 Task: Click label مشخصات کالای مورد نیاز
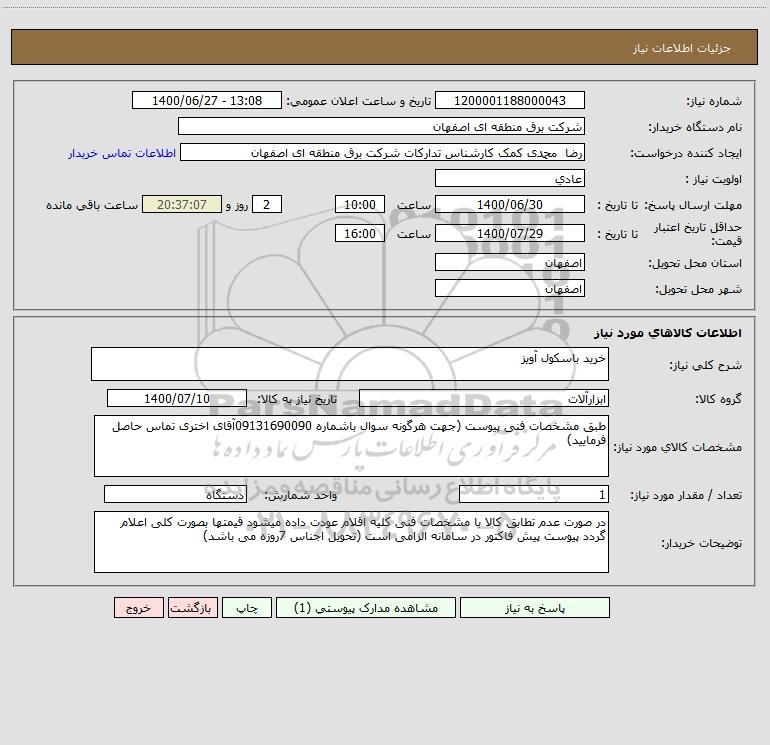678,447
